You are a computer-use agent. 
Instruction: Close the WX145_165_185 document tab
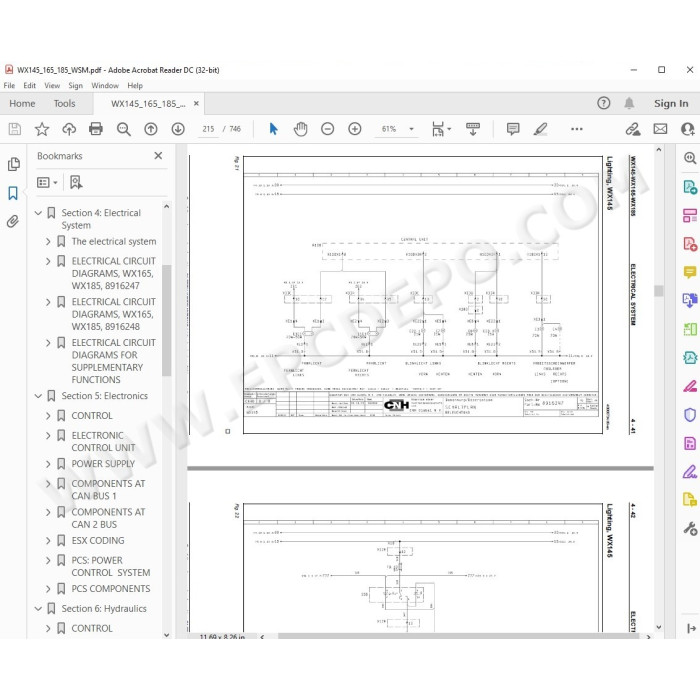(196, 103)
